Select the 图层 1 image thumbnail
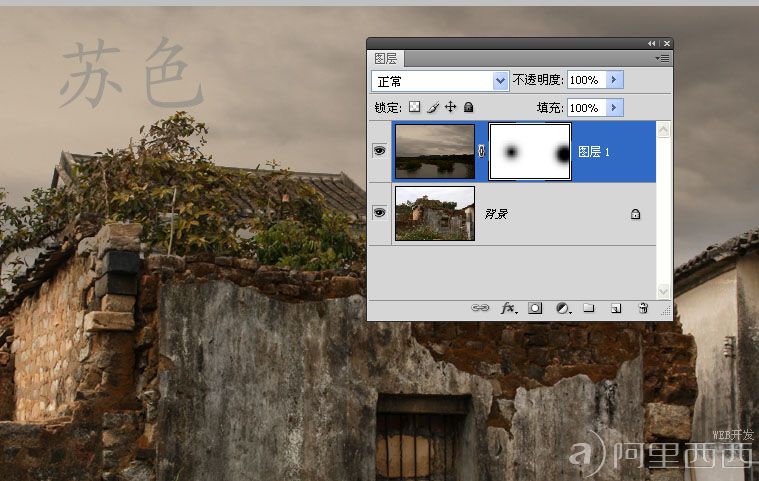This screenshot has width=759, height=481. (435, 151)
